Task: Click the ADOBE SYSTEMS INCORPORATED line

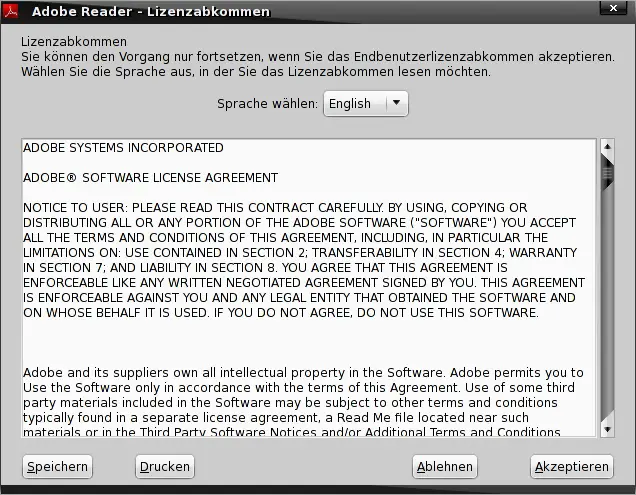Action: coord(123,148)
